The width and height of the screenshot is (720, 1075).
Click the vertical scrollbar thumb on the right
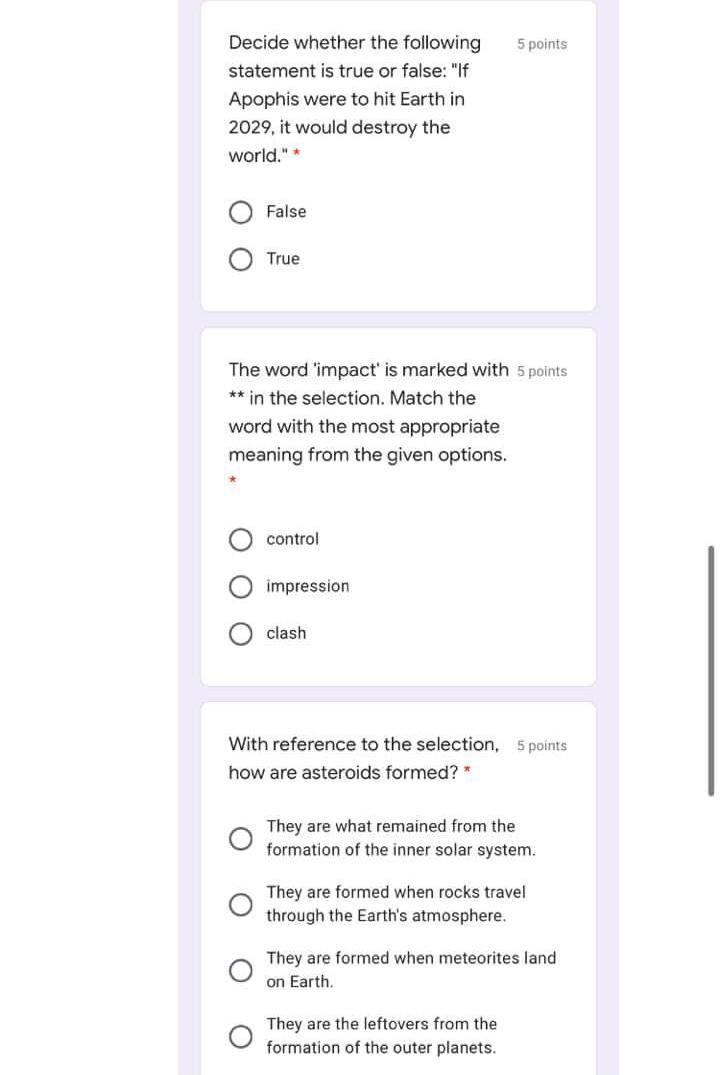point(711,670)
